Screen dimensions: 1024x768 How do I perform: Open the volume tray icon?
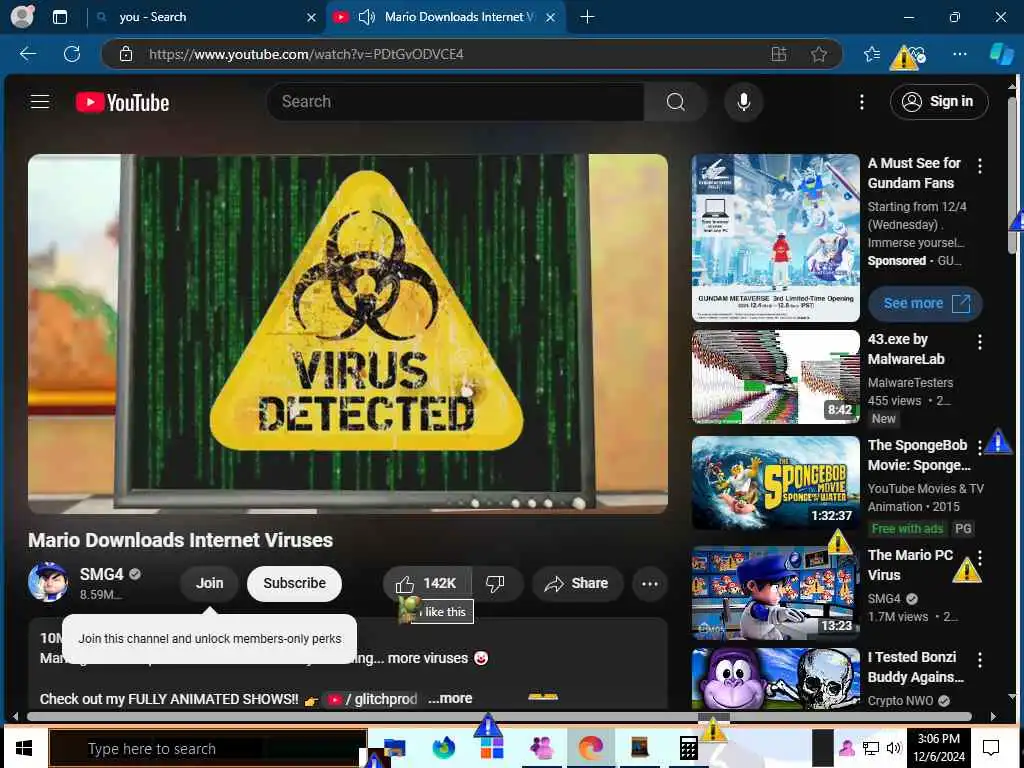893,748
